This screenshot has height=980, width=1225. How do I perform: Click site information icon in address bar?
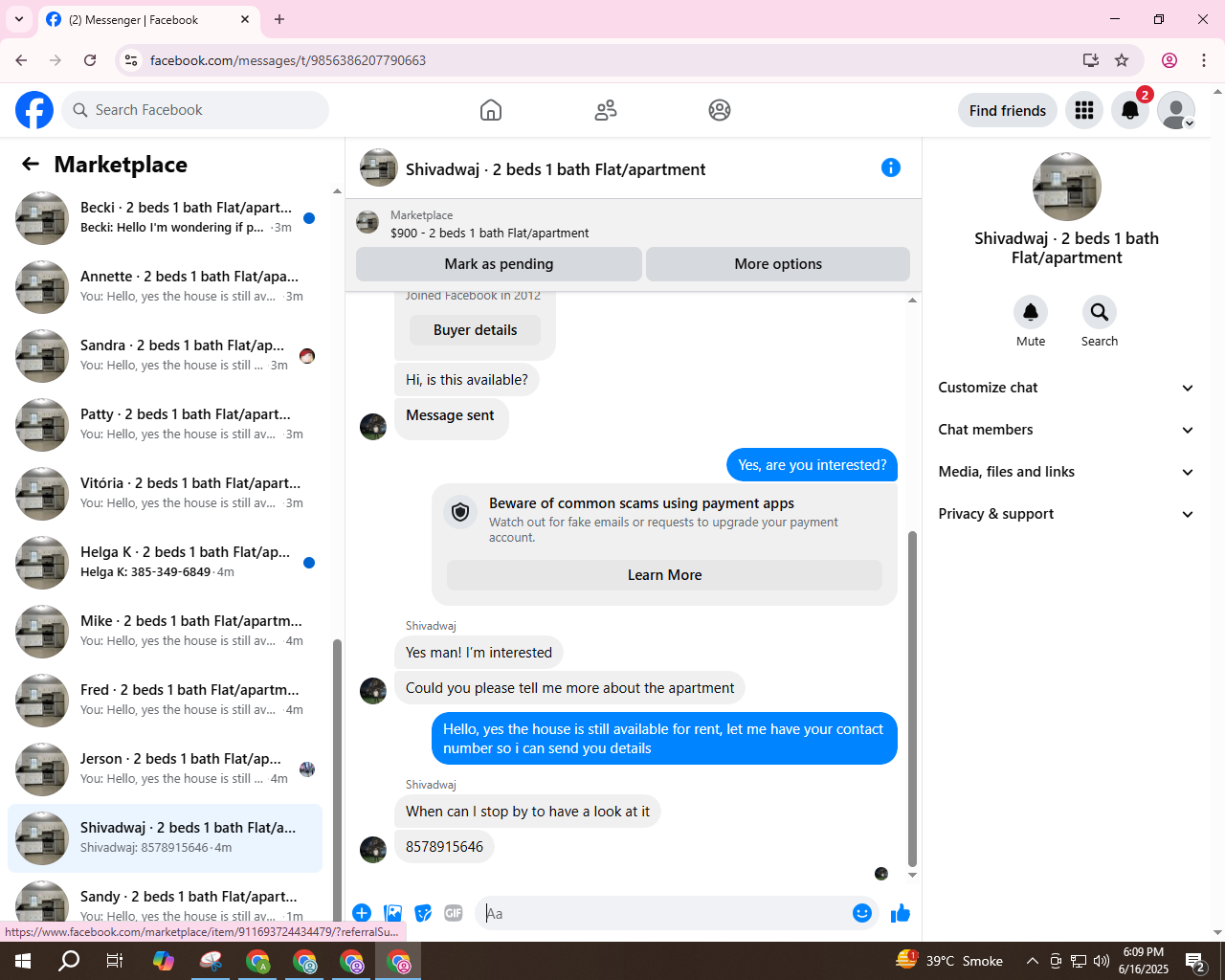(131, 60)
